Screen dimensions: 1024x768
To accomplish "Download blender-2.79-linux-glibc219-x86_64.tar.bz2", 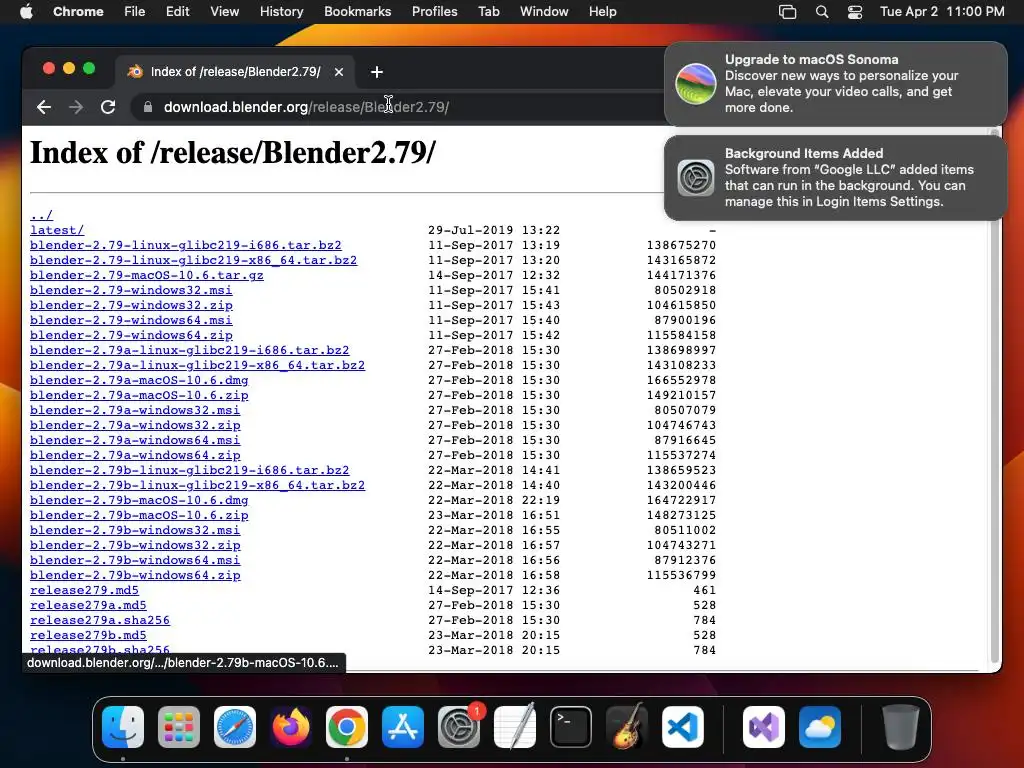I will tap(193, 260).
